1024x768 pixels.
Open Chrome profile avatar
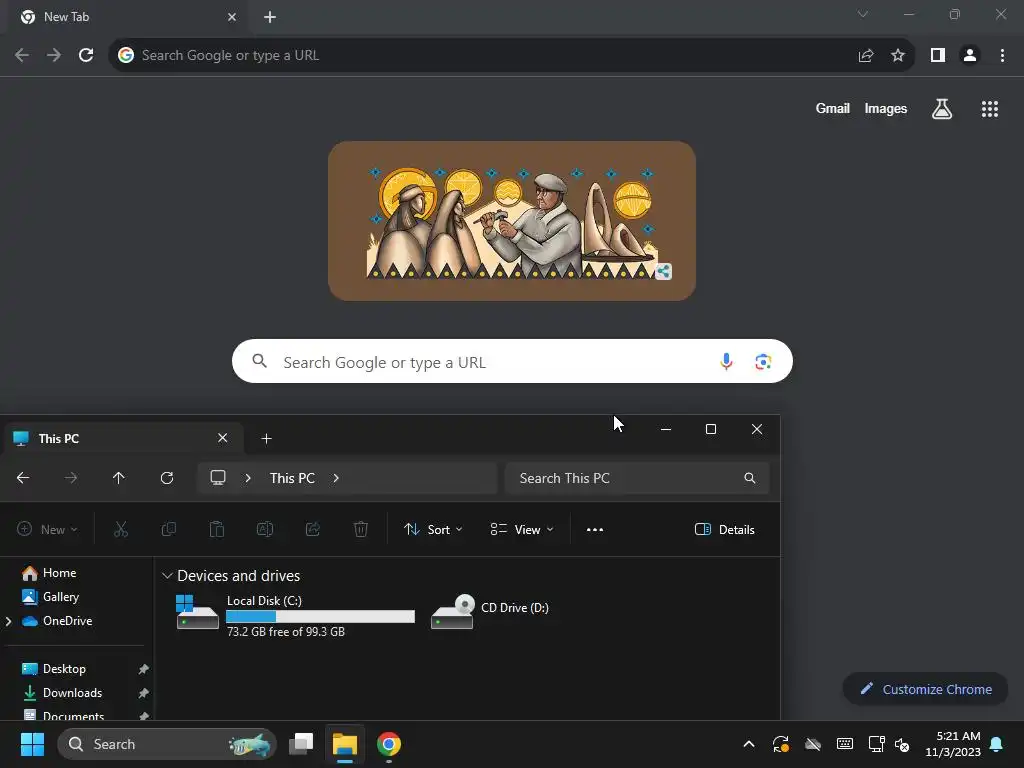(x=970, y=56)
